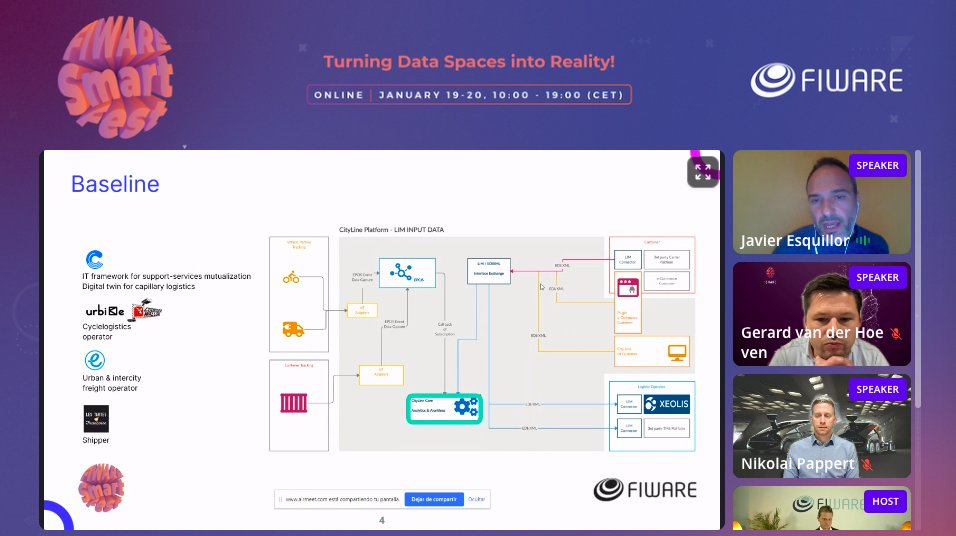Select Gerard van der Hoeven's video tile
Viewport: 956px width, 536px height.
[821, 314]
